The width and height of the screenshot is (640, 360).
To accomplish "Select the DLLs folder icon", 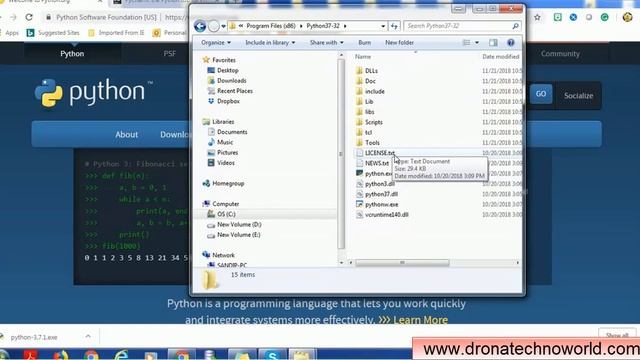I will coord(359,71).
